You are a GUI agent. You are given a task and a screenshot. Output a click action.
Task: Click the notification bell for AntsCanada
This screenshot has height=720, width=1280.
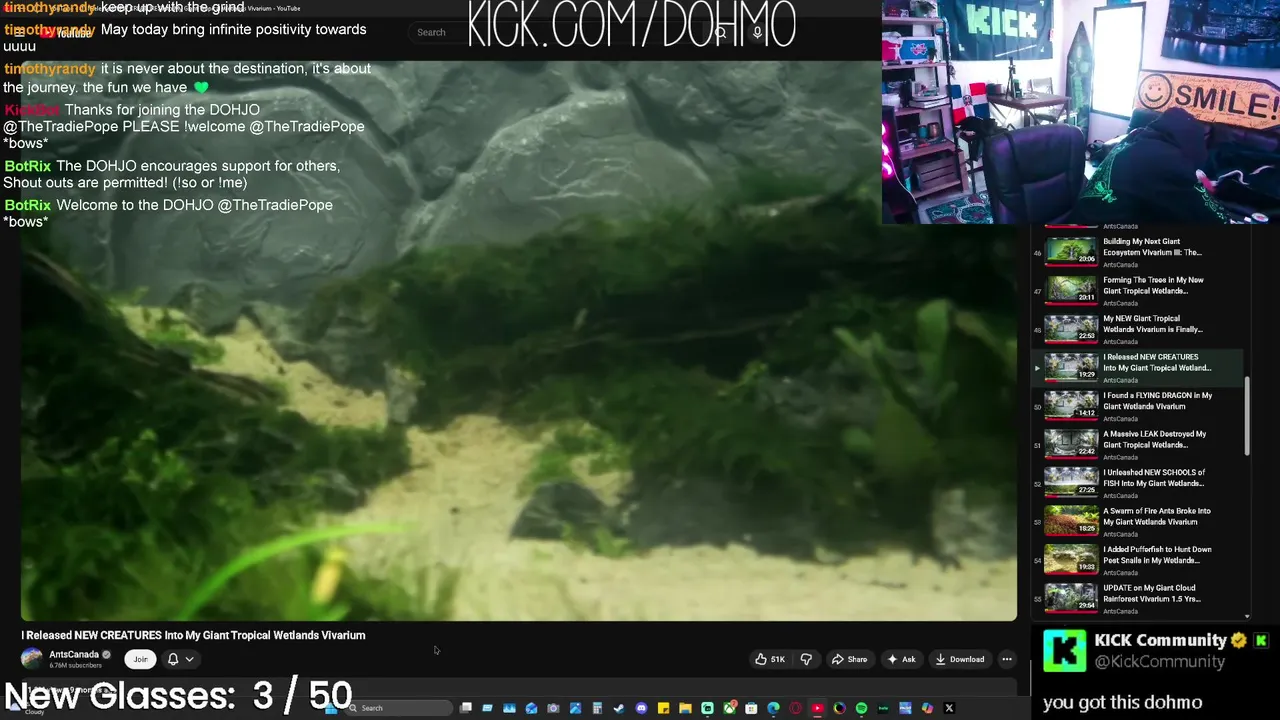[x=173, y=659]
